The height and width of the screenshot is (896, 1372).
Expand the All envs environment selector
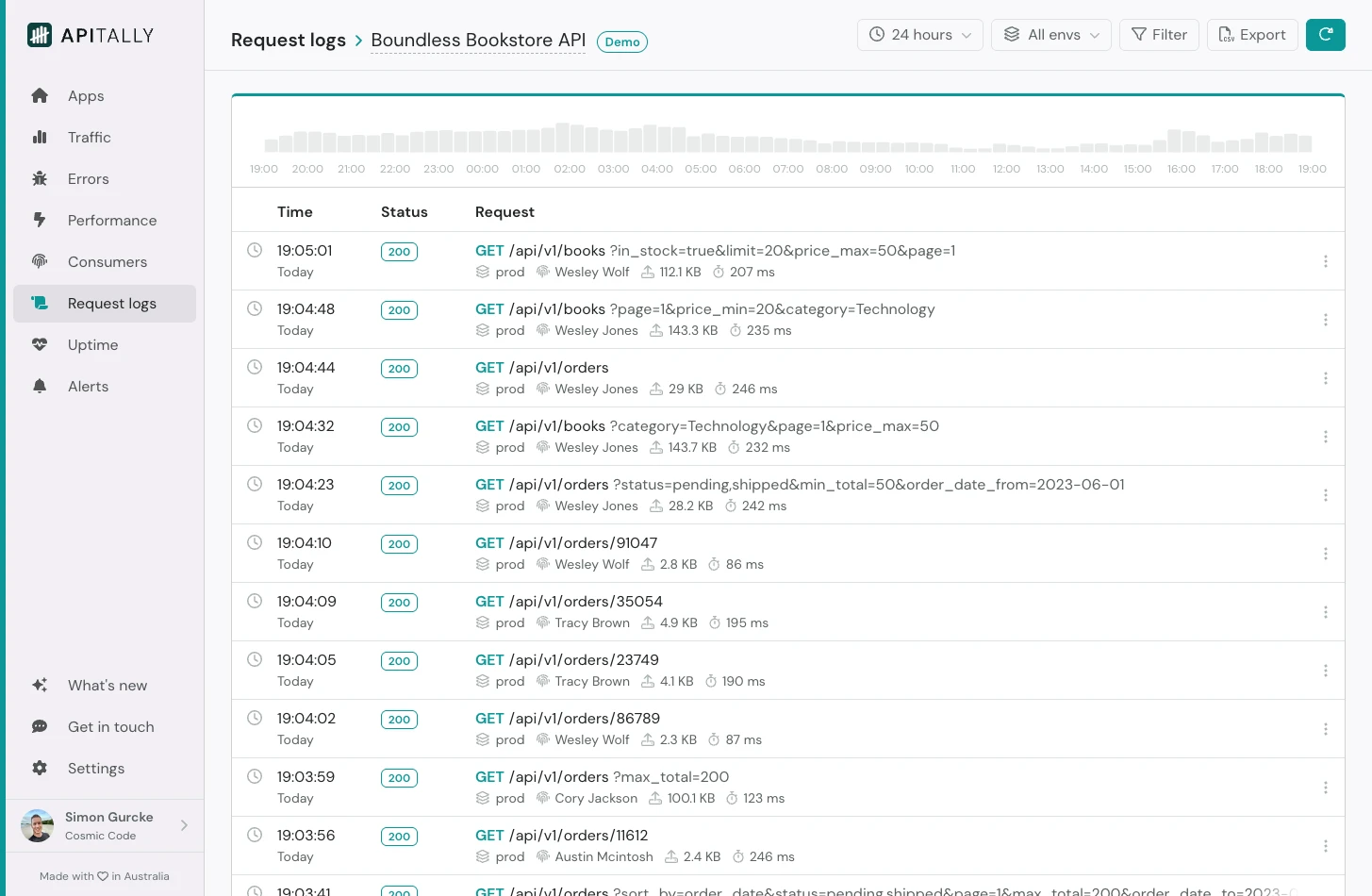coord(1050,34)
